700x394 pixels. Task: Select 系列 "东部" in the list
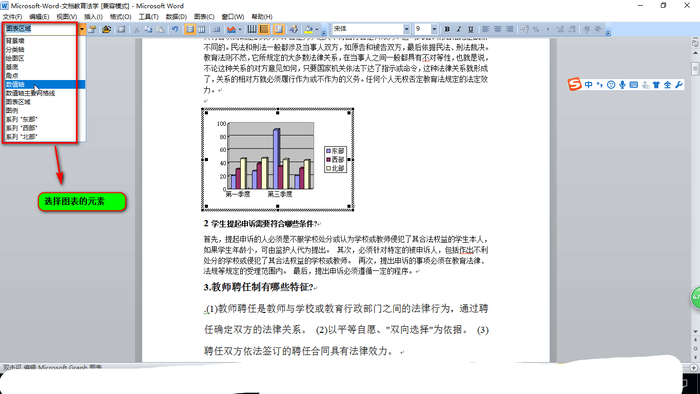coord(21,119)
